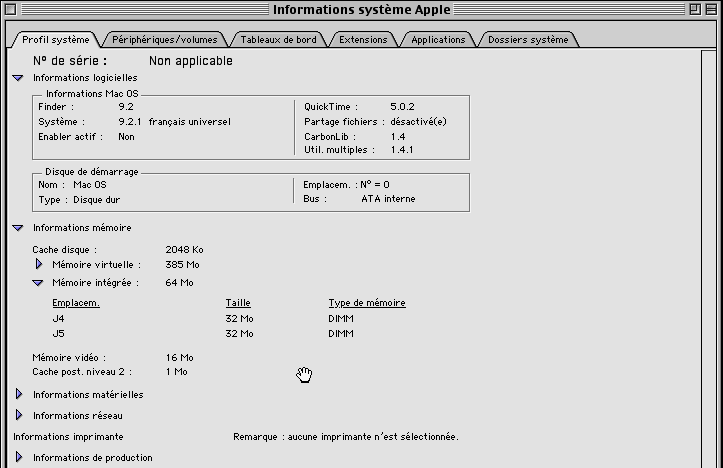The image size is (723, 468).
Task: Click the Emplacem. column header
Action: 76,303
